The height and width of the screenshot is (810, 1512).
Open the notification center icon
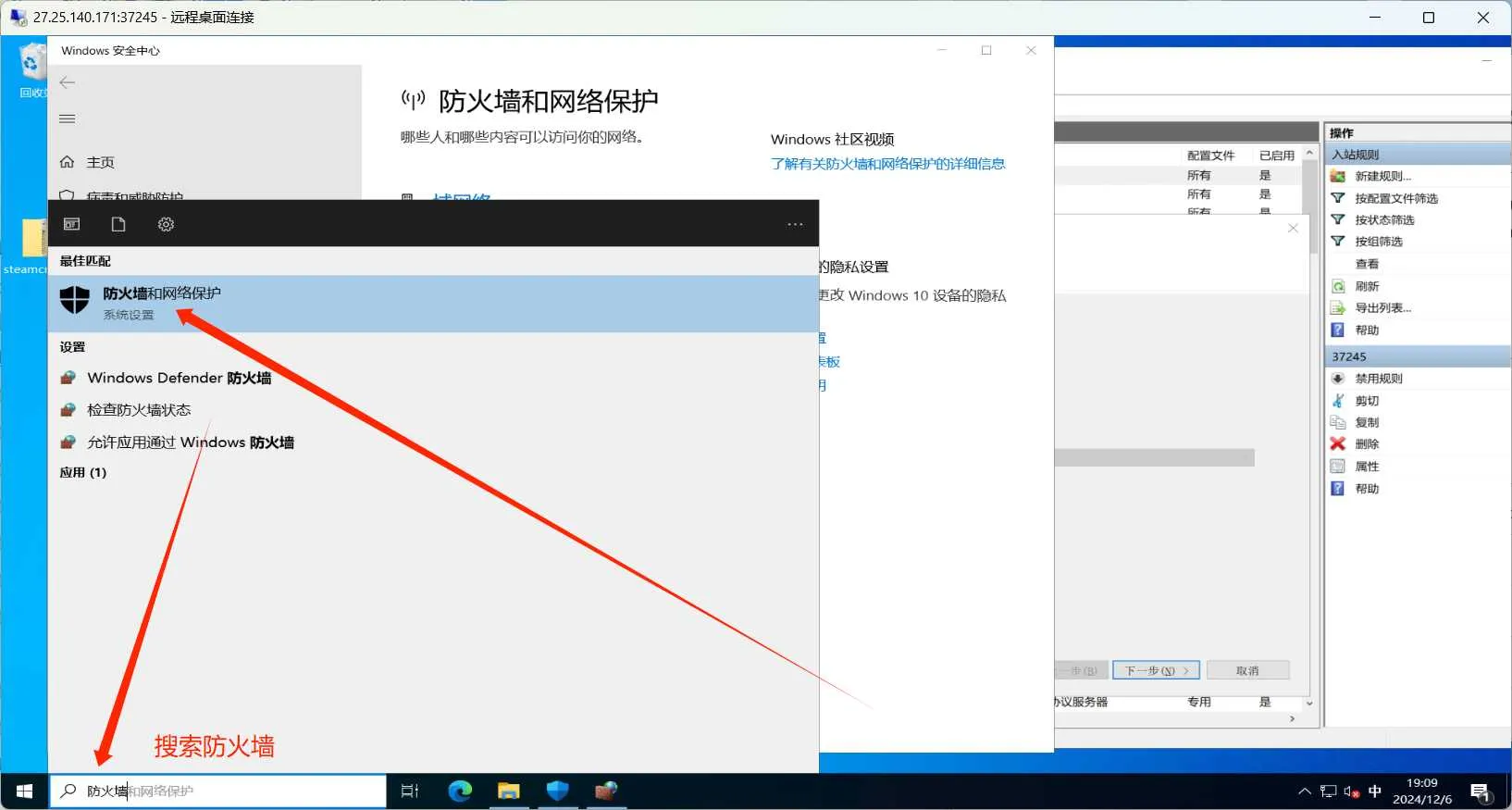click(1481, 792)
